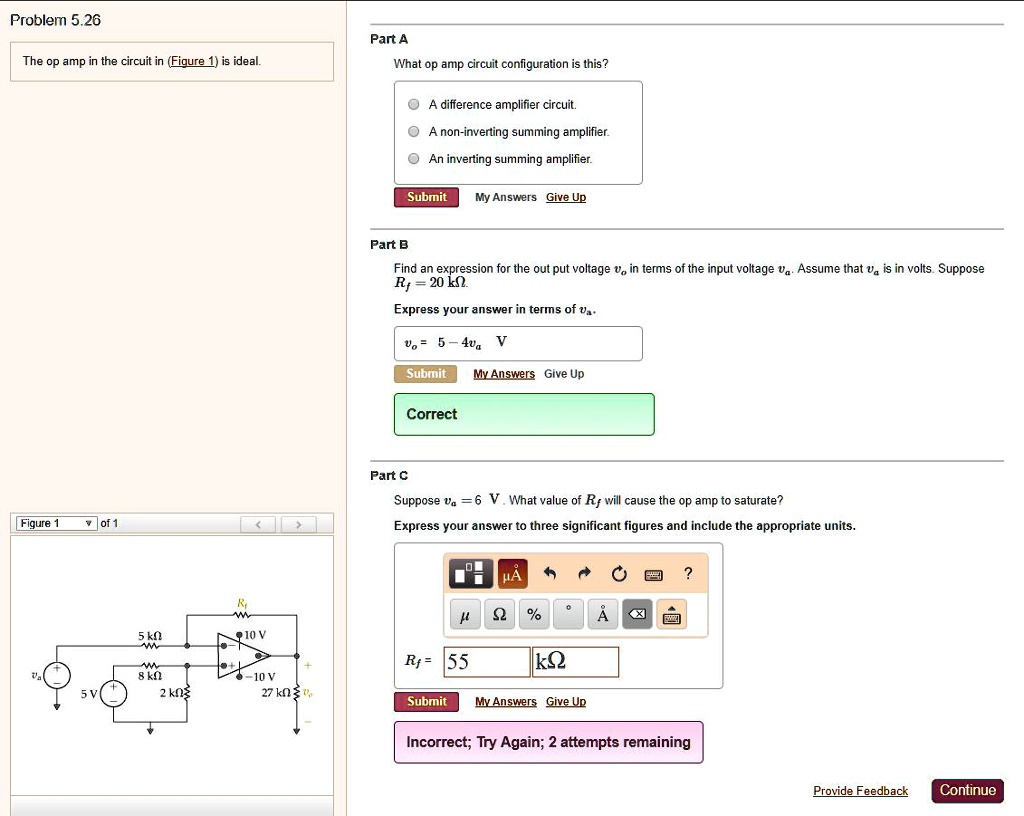1024x816 pixels.
Task: Click the backspace delete icon
Action: tap(635, 614)
